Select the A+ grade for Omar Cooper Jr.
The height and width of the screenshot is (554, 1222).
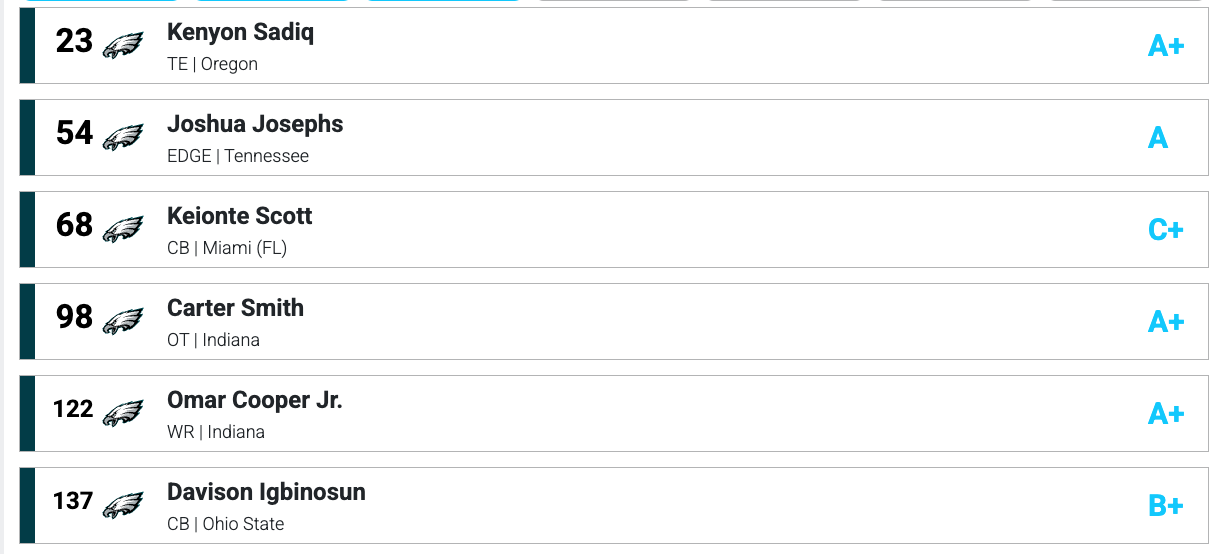(x=1165, y=414)
